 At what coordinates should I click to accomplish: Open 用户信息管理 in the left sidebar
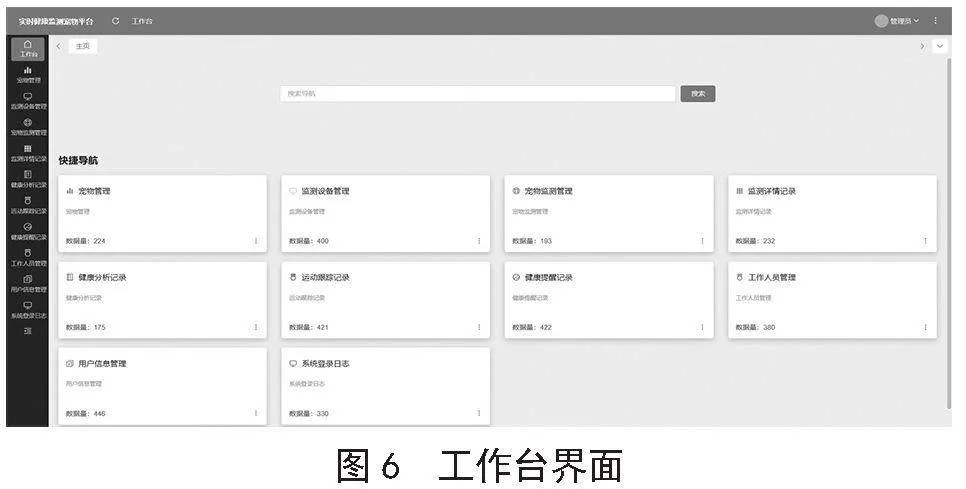tap(28, 284)
